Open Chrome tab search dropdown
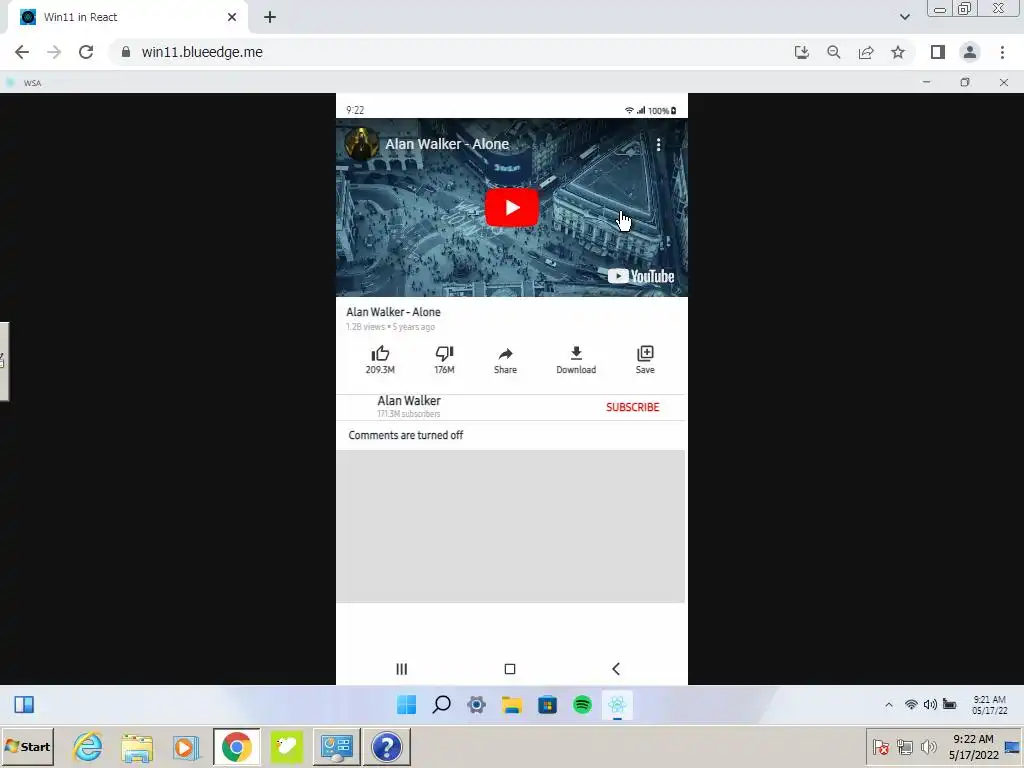The height and width of the screenshot is (768, 1024). tap(904, 18)
